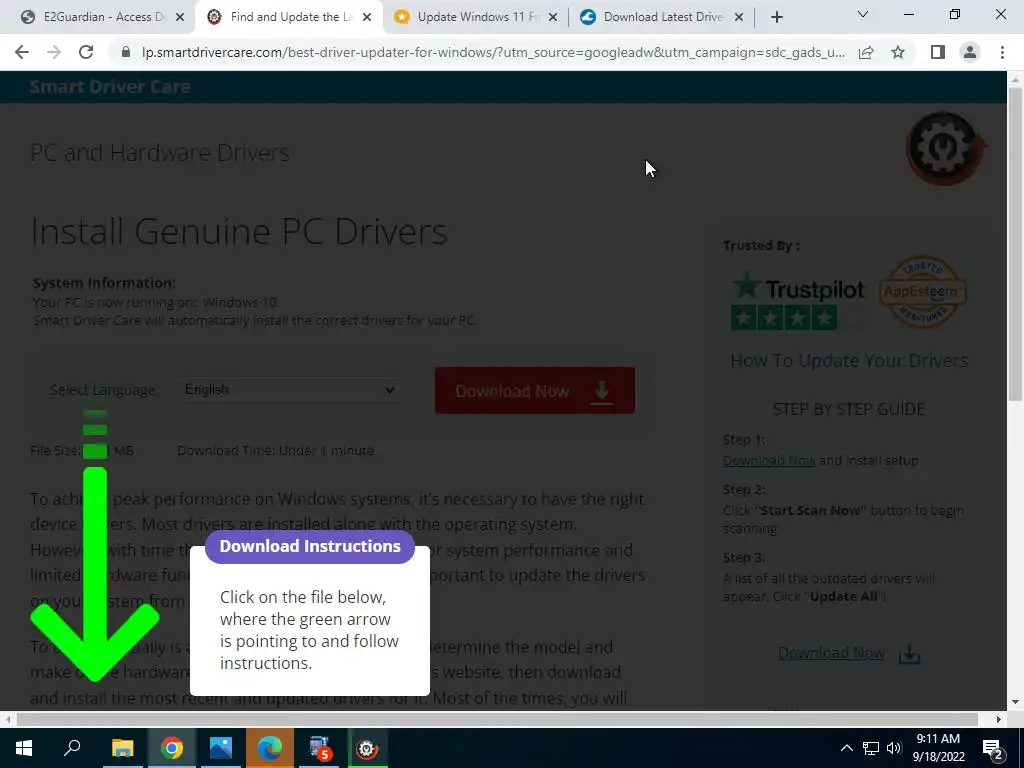Open the Select Language dropdown showing English

pyautogui.click(x=290, y=389)
